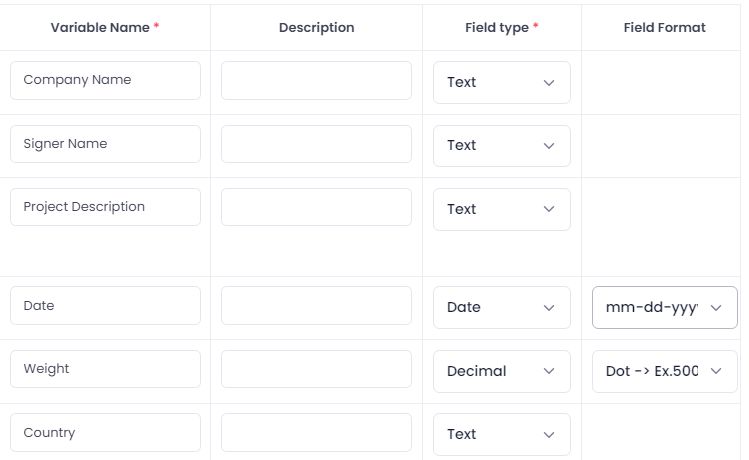The height and width of the screenshot is (460, 749).
Task: Click the Signer Name variable field
Action: [105, 144]
